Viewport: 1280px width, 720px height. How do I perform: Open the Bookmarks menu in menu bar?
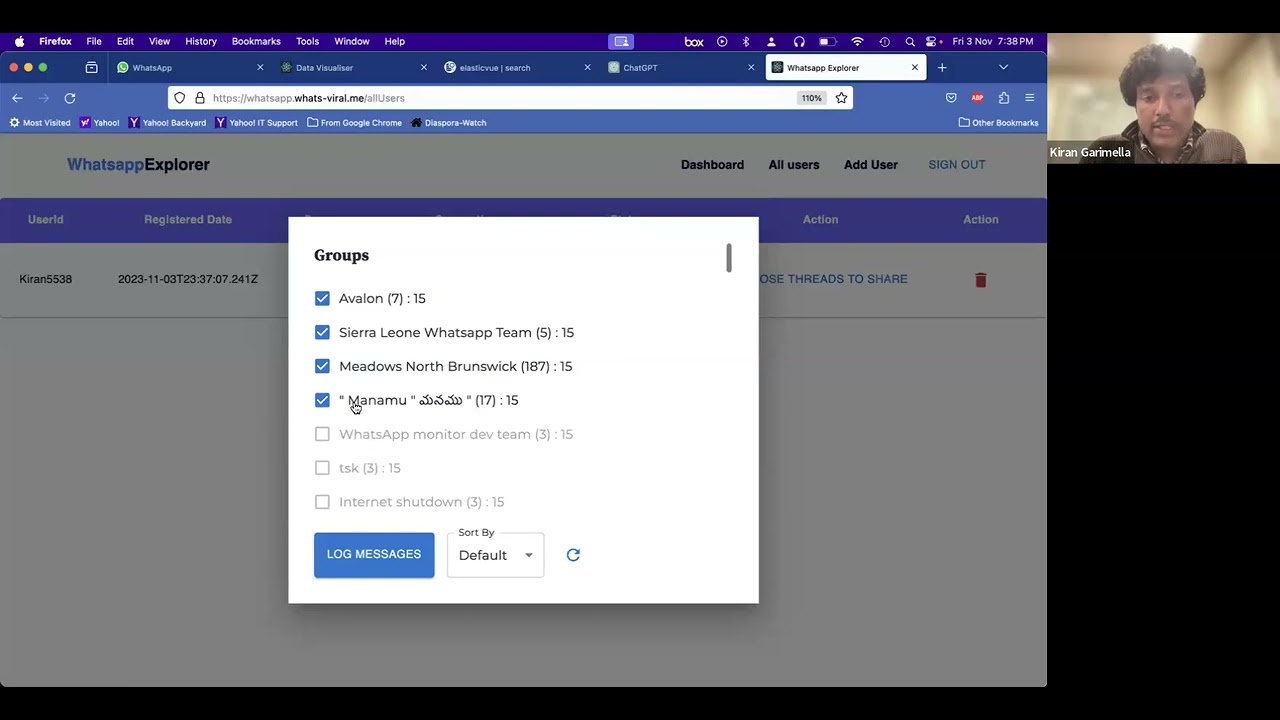[x=256, y=42]
